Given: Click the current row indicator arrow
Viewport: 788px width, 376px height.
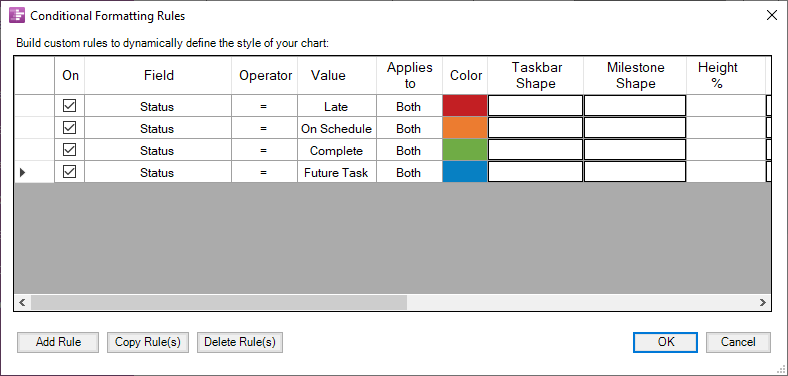Looking at the screenshot, I should coord(22,172).
